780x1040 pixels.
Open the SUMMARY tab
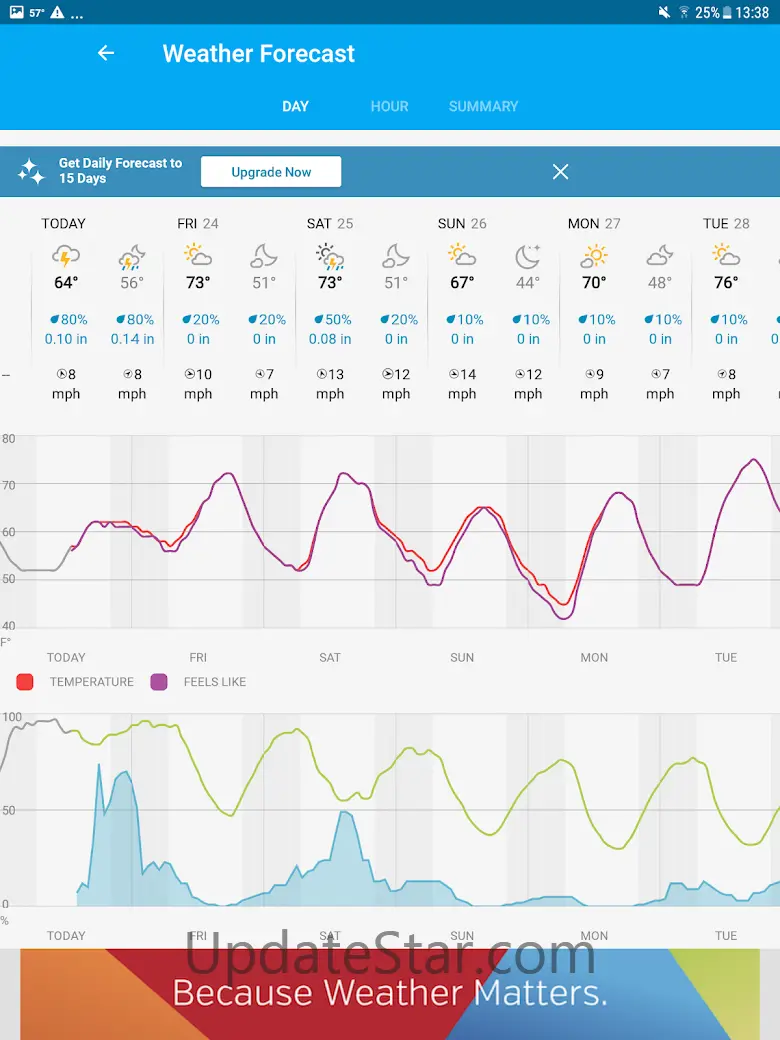483,106
